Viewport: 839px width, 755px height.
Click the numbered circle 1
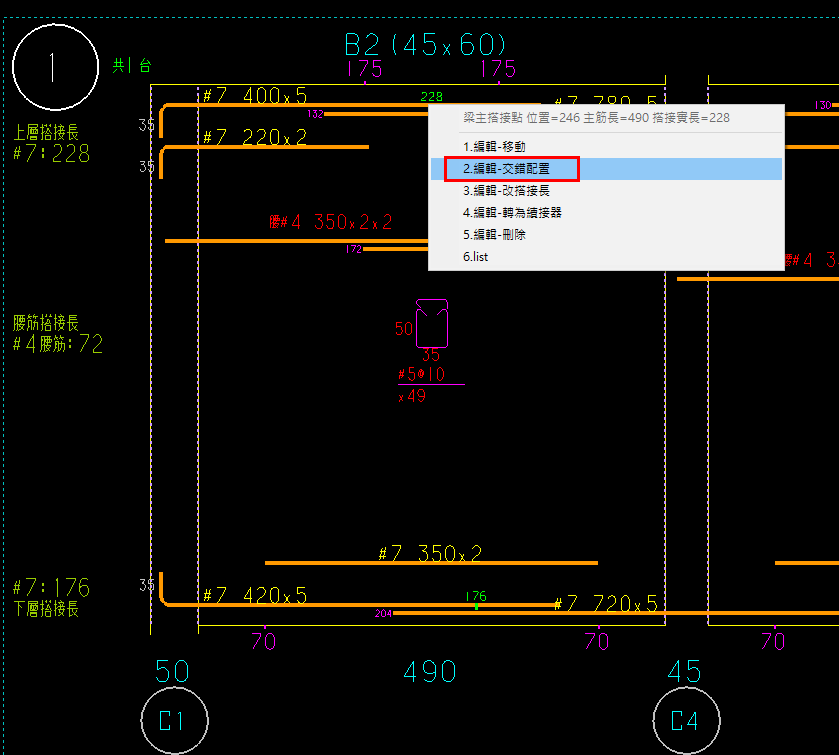(55, 67)
